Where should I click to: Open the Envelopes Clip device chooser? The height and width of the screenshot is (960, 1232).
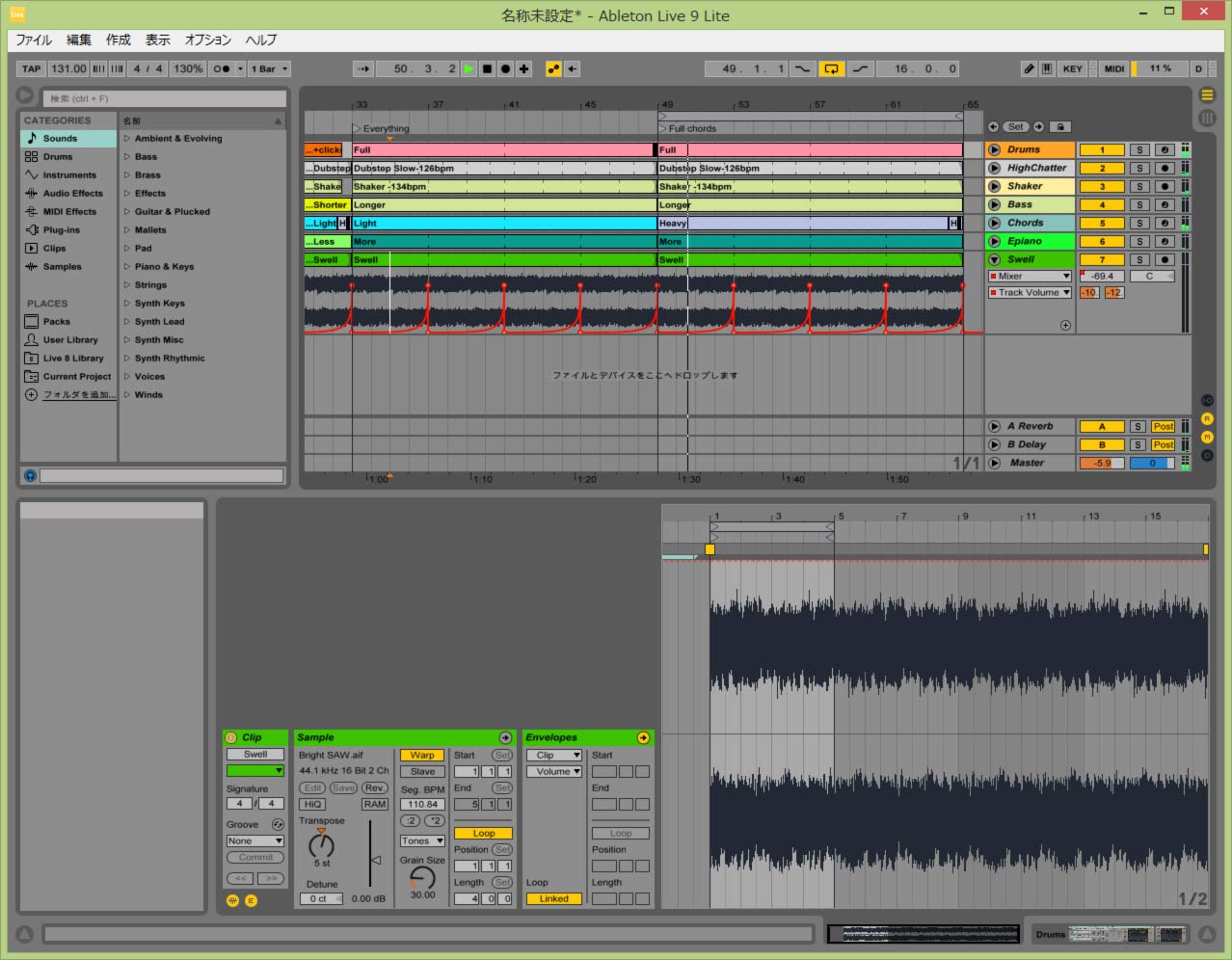point(554,756)
